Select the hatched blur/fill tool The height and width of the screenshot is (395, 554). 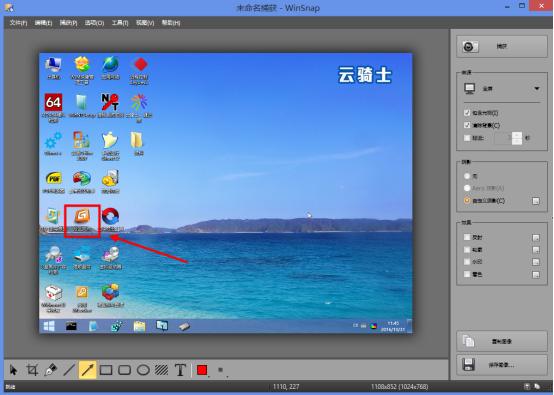point(161,370)
